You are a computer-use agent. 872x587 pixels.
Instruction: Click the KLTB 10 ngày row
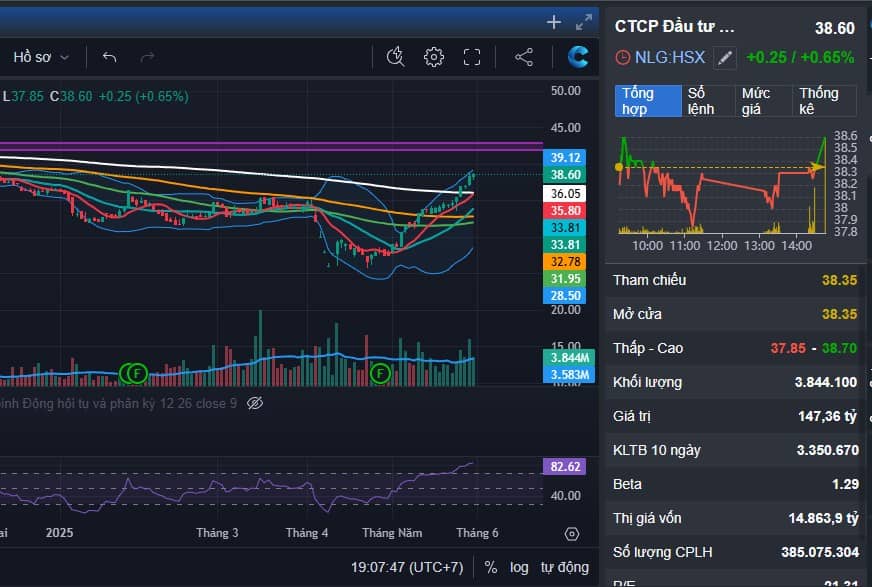click(x=735, y=450)
